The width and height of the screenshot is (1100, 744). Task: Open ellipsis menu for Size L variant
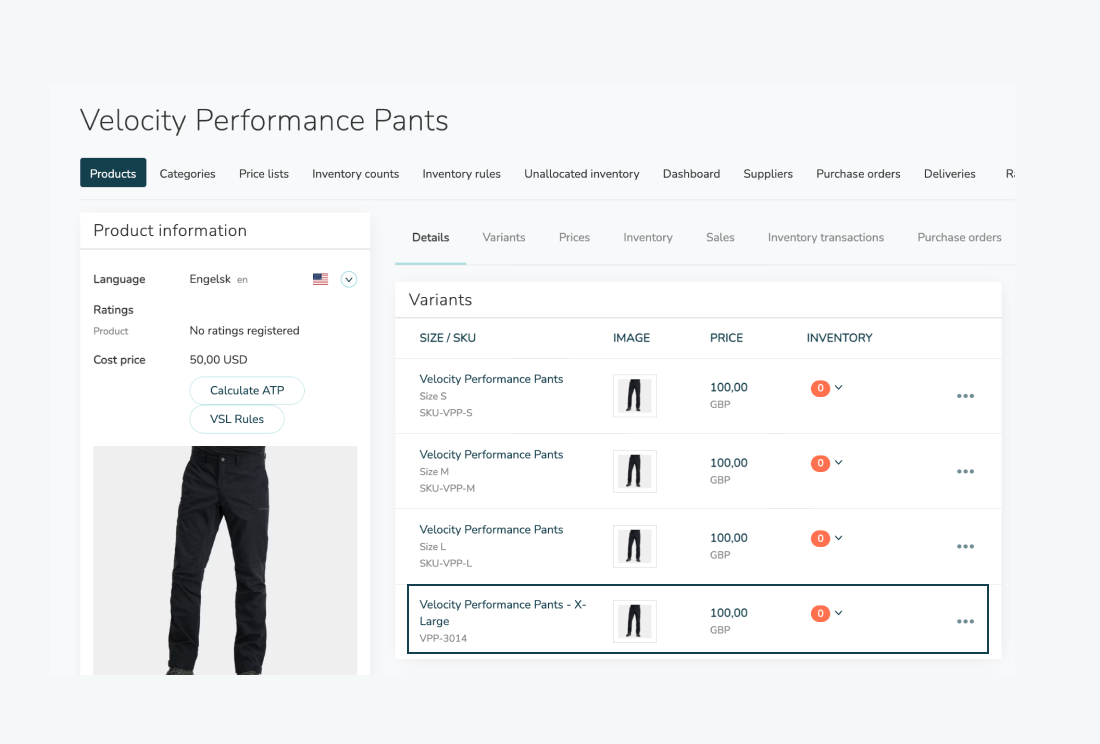click(x=964, y=546)
